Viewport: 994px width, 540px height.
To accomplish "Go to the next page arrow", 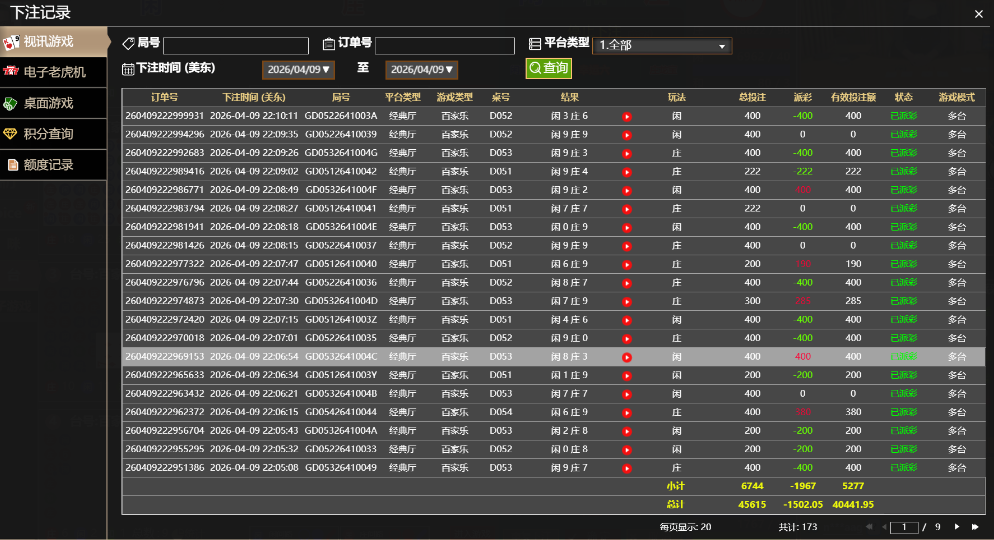I will pyautogui.click(x=957, y=526).
